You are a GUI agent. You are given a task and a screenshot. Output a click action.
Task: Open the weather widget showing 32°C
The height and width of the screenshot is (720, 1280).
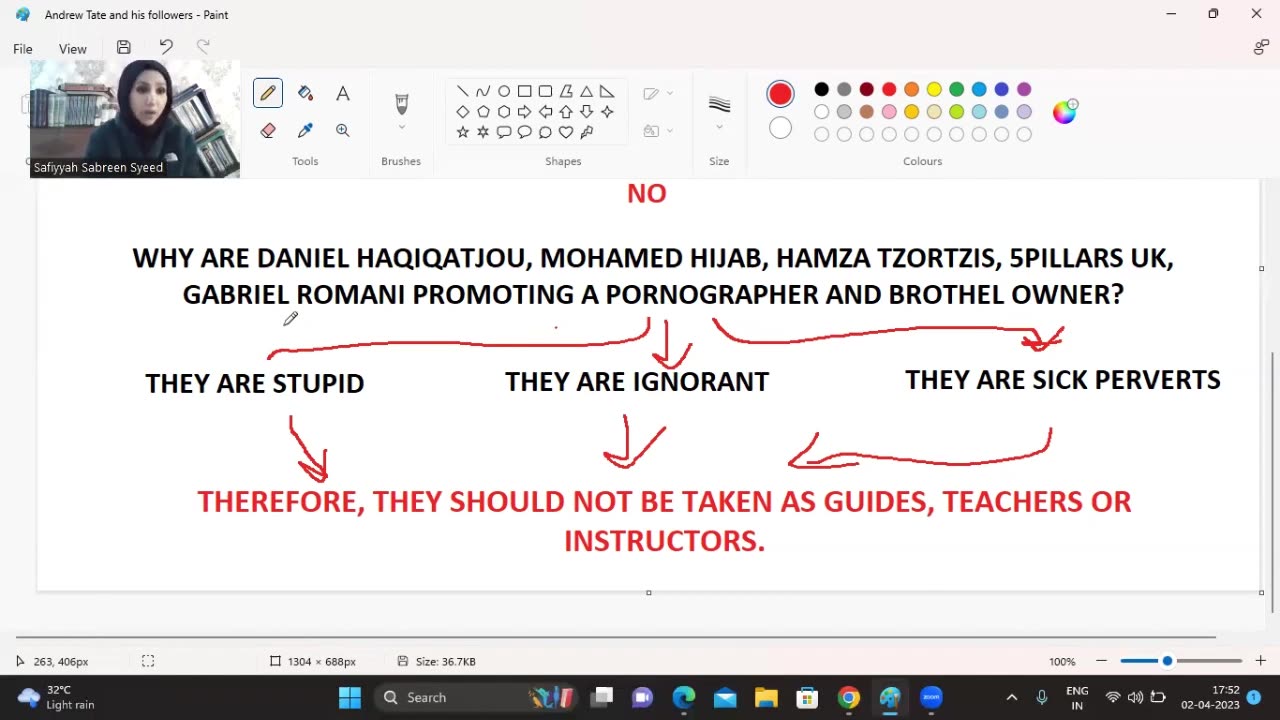click(x=58, y=698)
